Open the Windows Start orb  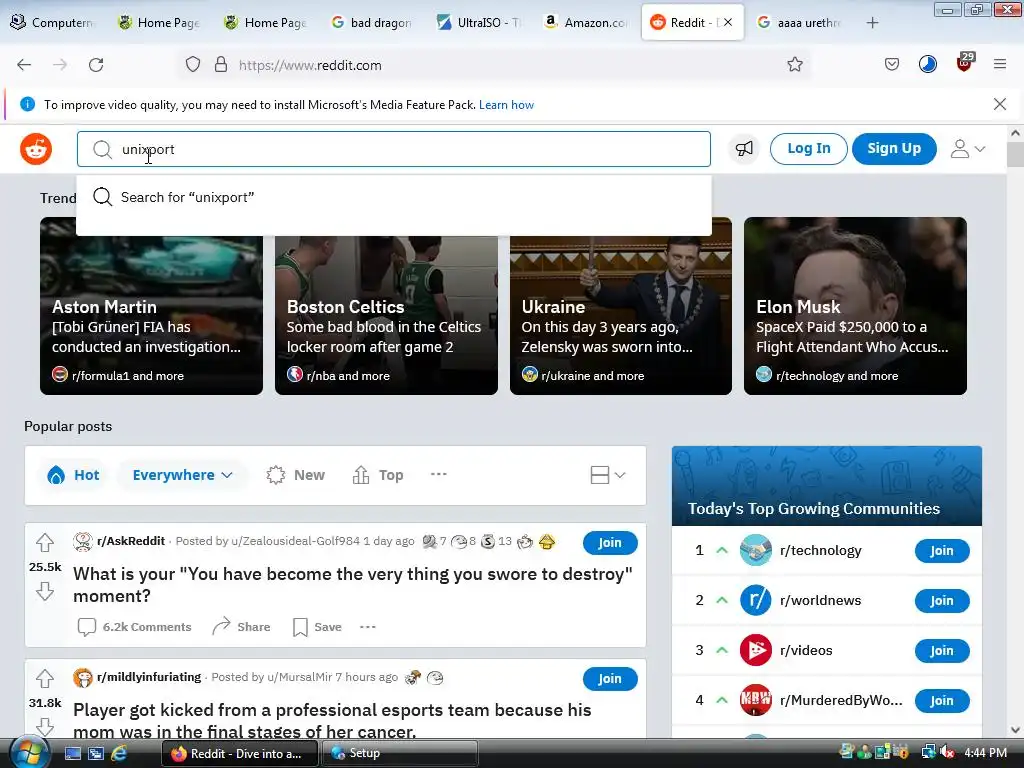28,753
